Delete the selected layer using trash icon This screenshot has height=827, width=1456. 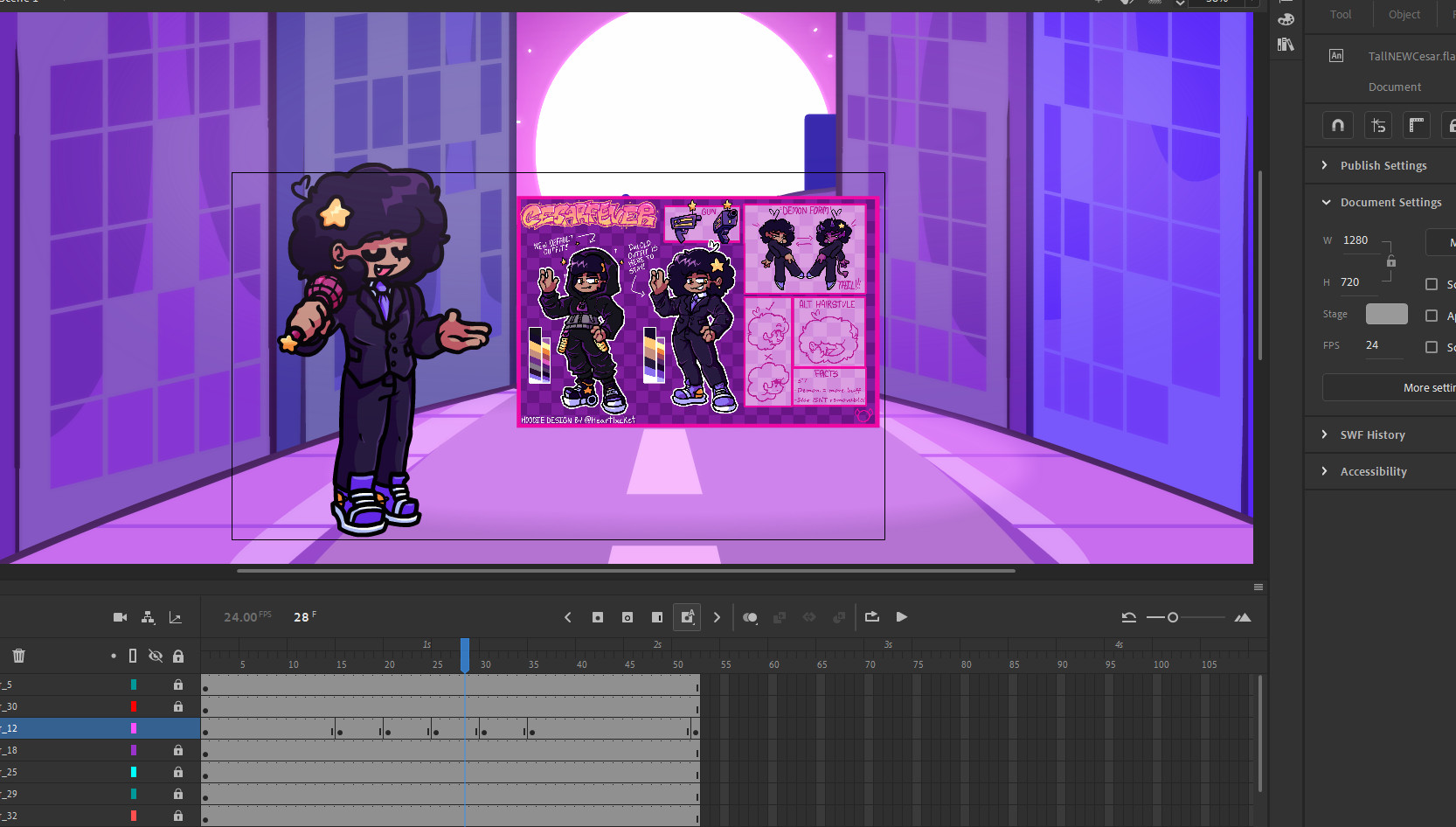click(x=18, y=656)
